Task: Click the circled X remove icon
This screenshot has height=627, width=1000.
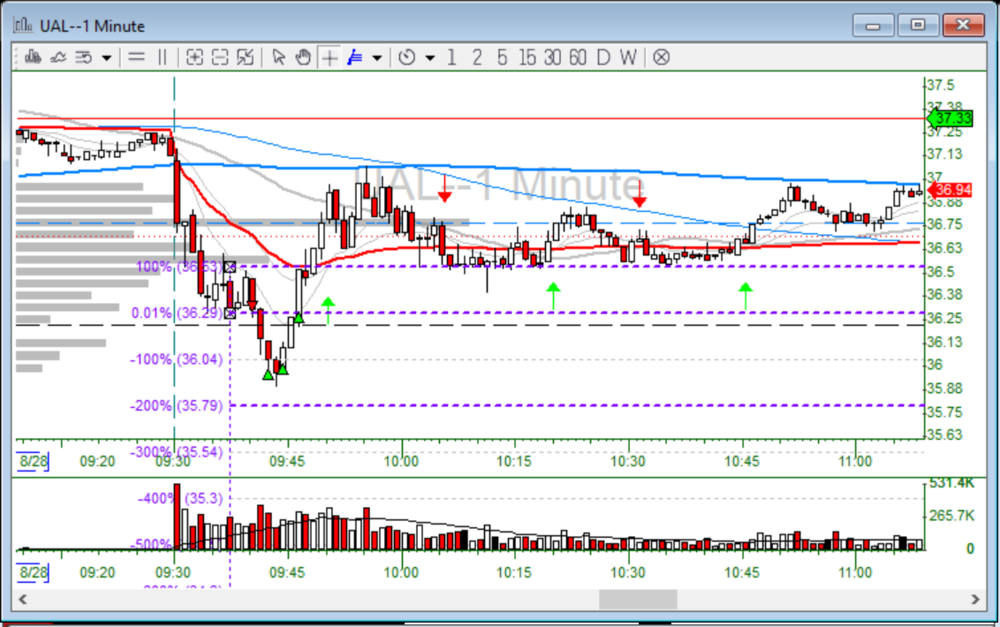Action: pos(661,57)
